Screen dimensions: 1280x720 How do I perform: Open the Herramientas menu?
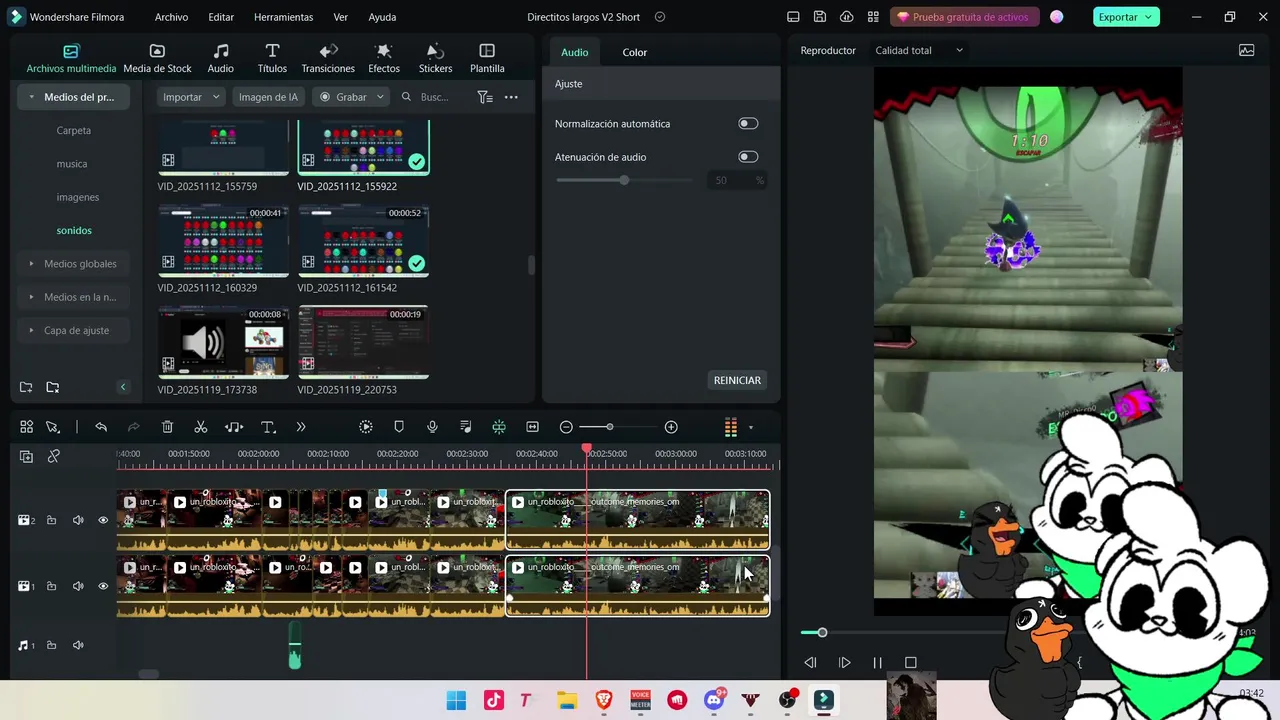(x=283, y=17)
